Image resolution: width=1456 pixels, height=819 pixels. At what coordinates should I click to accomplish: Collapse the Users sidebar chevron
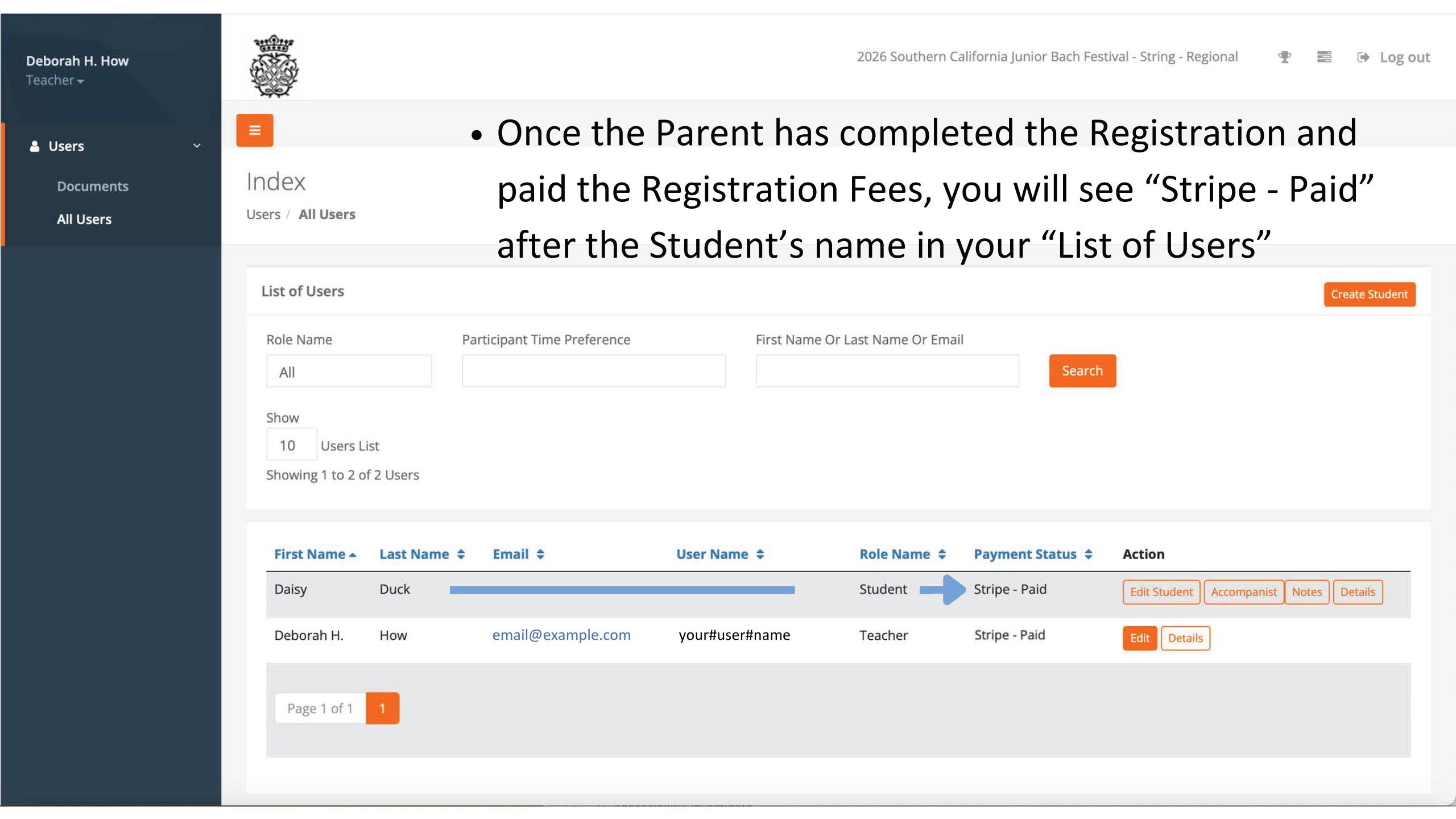(197, 146)
